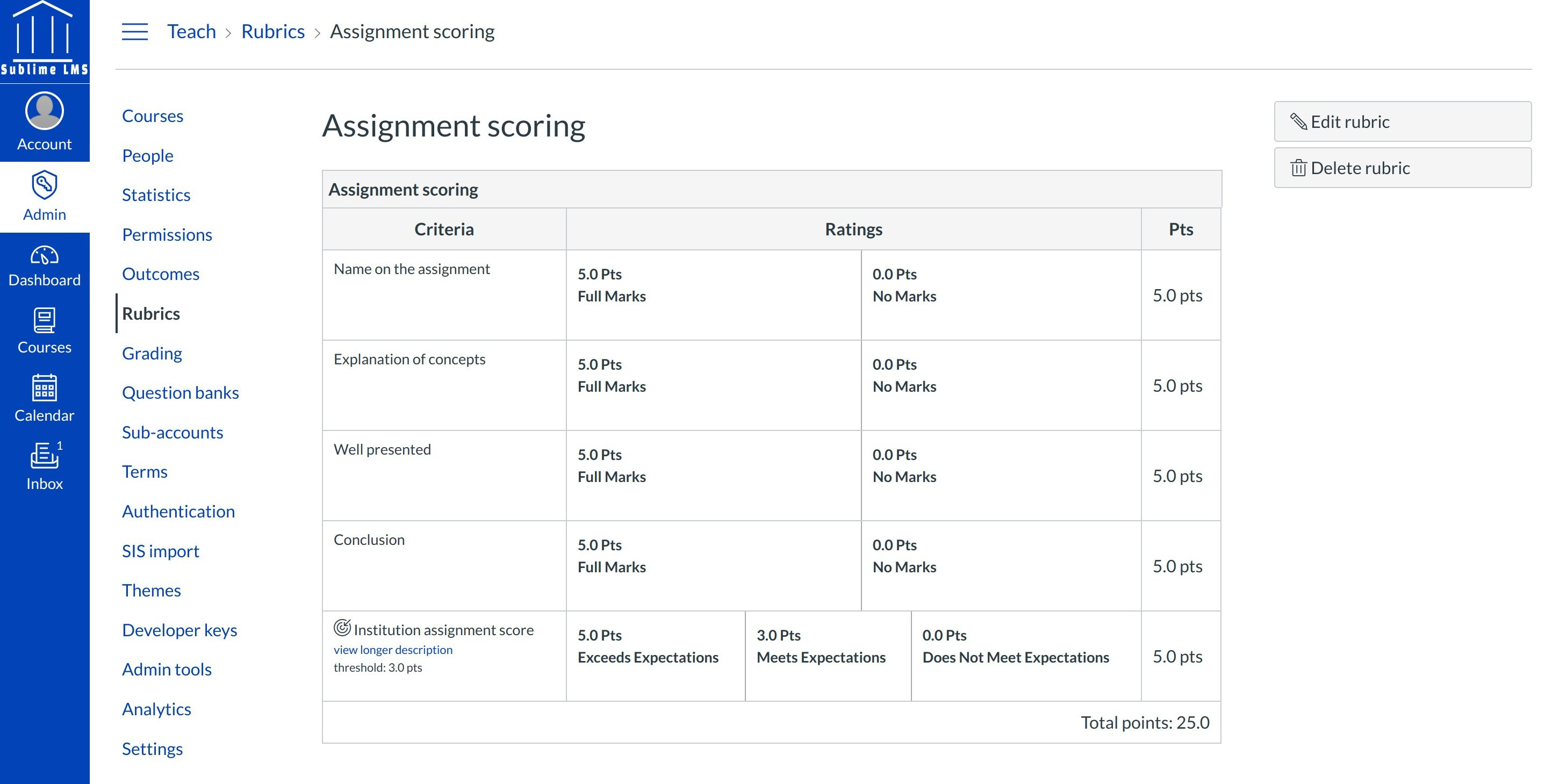
Task: Open the Question banks page
Action: click(180, 392)
